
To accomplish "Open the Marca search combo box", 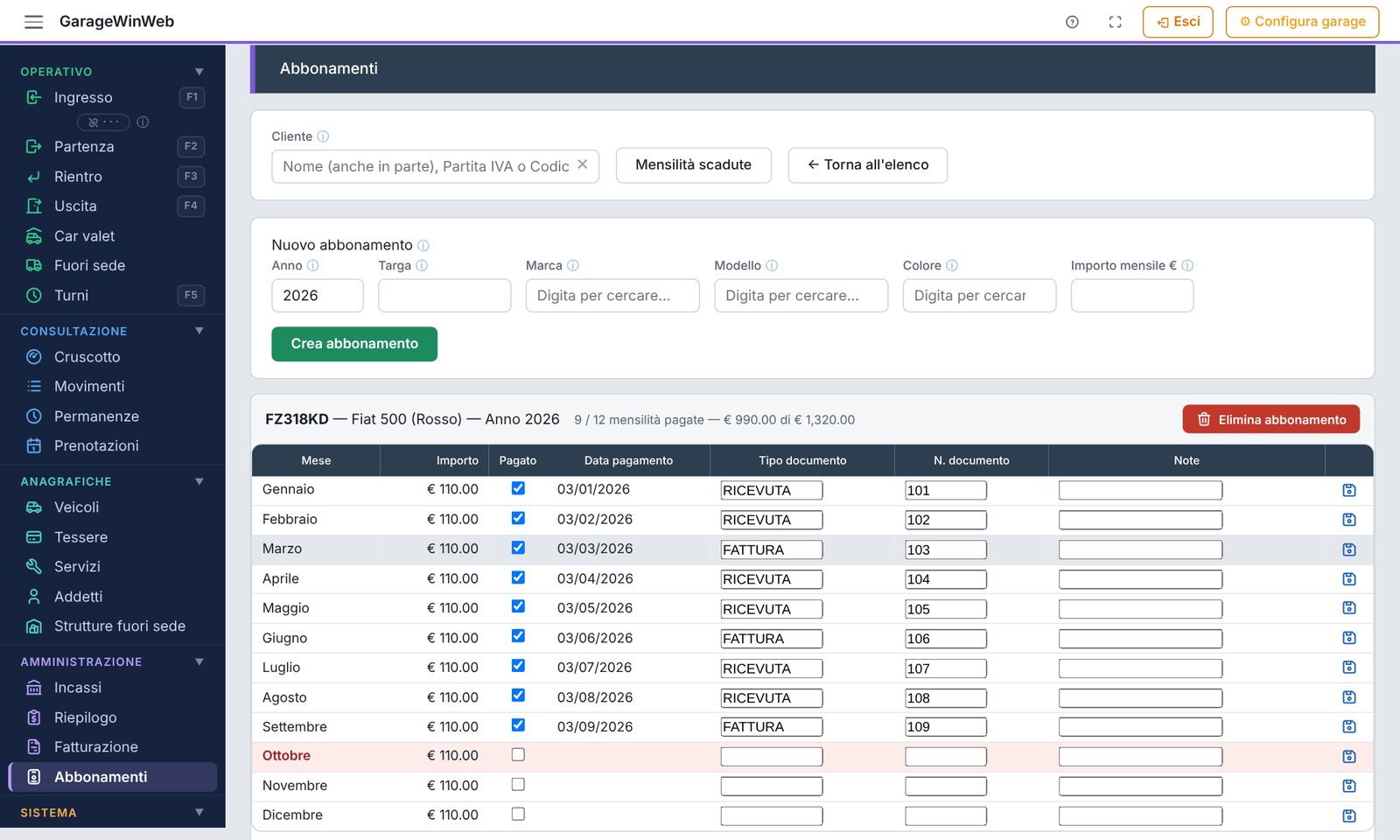I will [612, 296].
